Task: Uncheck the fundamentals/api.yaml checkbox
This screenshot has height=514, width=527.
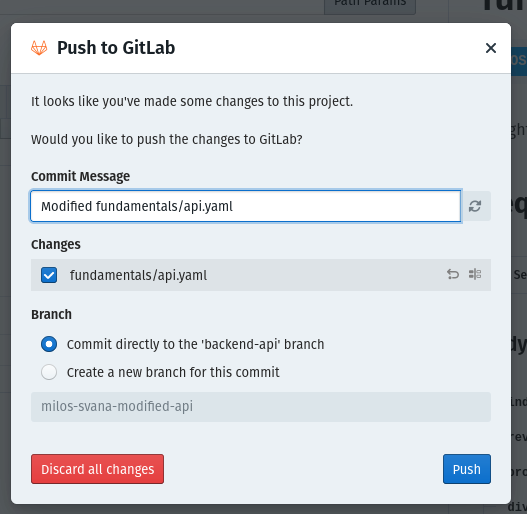Action: 49,275
